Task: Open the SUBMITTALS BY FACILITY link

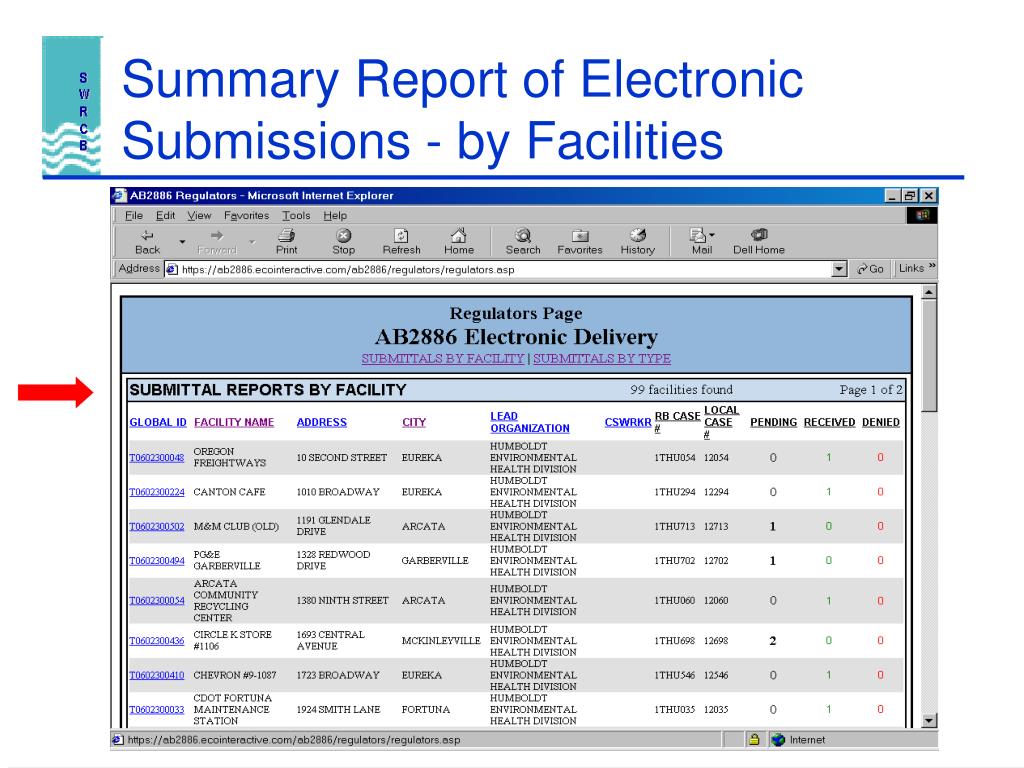Action: point(443,359)
